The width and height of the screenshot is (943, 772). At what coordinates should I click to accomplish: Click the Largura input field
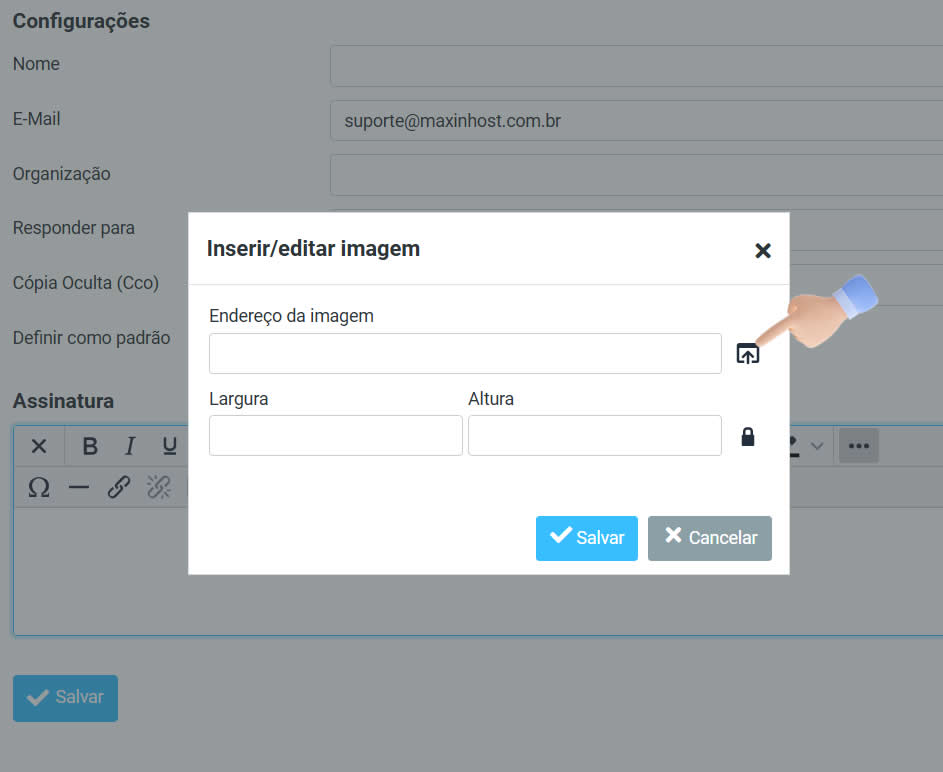335,436
